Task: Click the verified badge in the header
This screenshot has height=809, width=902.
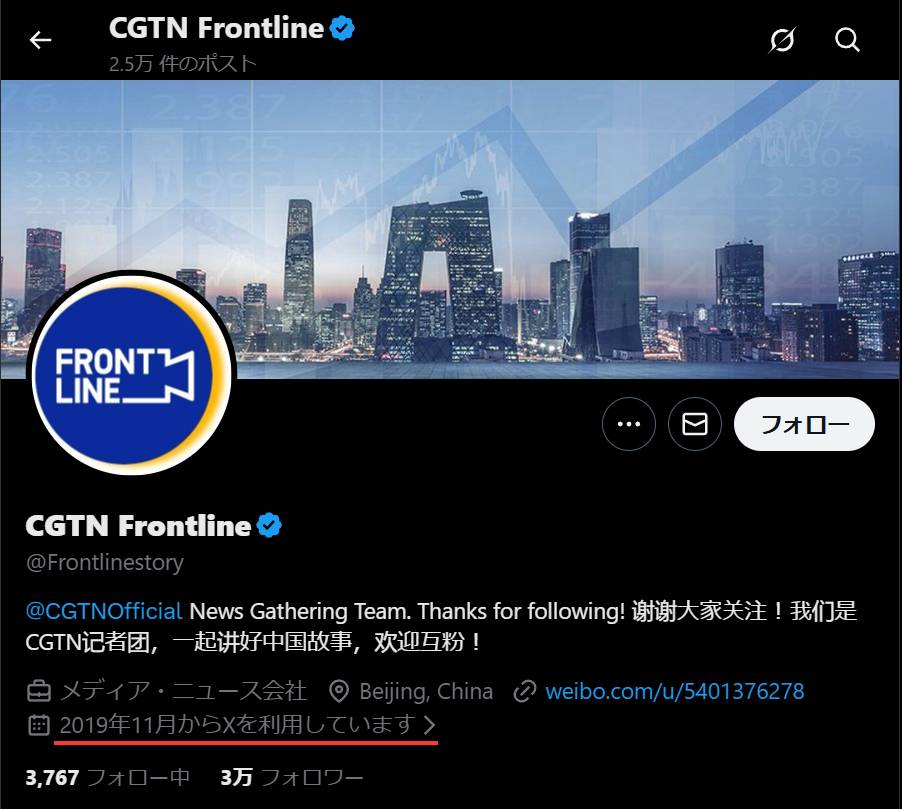Action: (x=342, y=28)
